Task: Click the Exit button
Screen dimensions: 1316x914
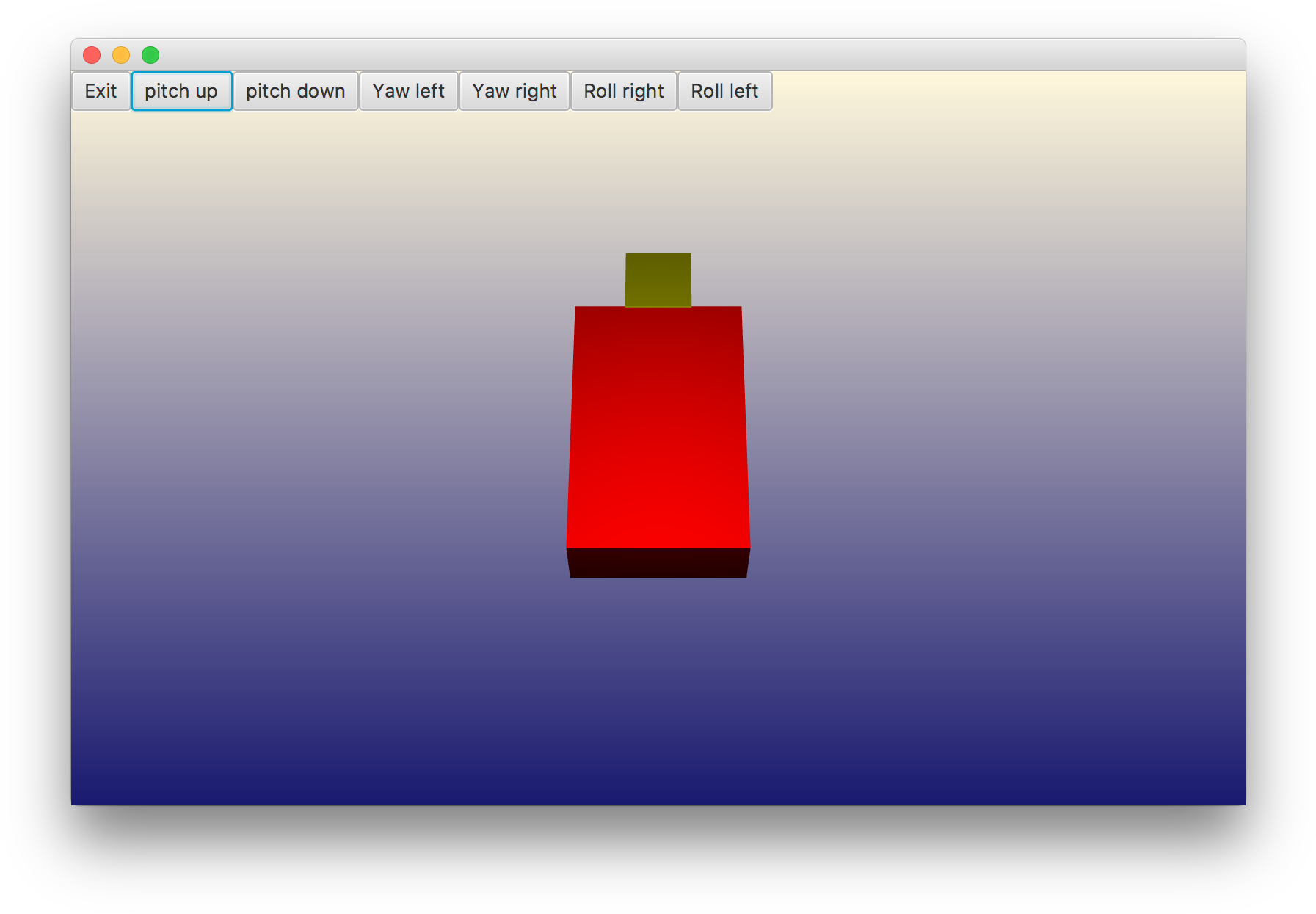Action: (101, 91)
